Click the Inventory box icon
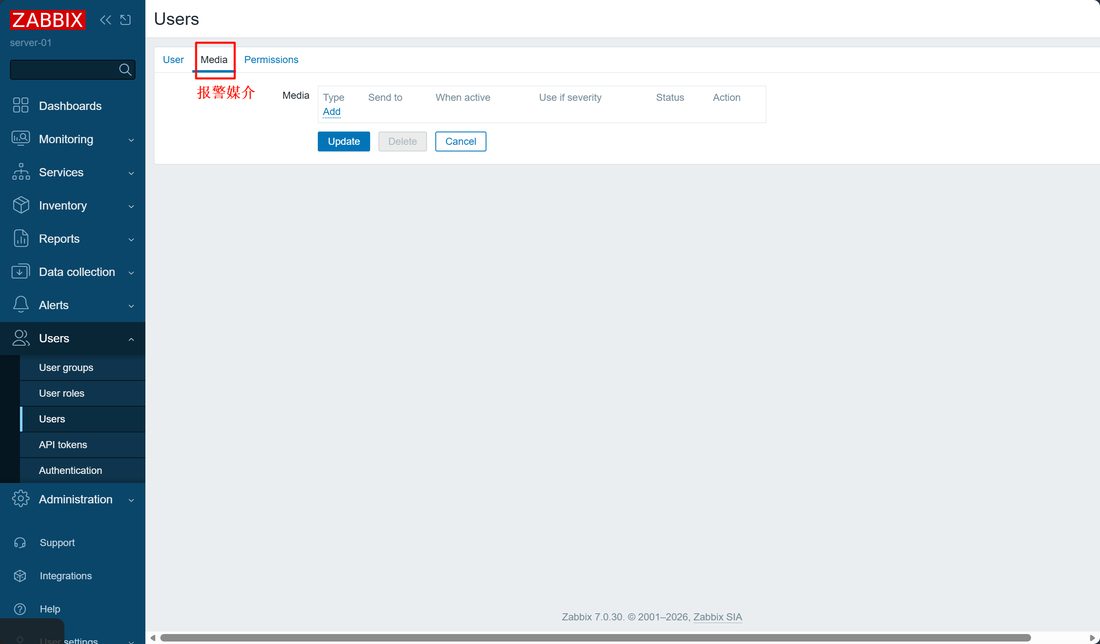Viewport: 1100px width, 644px height. pyautogui.click(x=21, y=205)
